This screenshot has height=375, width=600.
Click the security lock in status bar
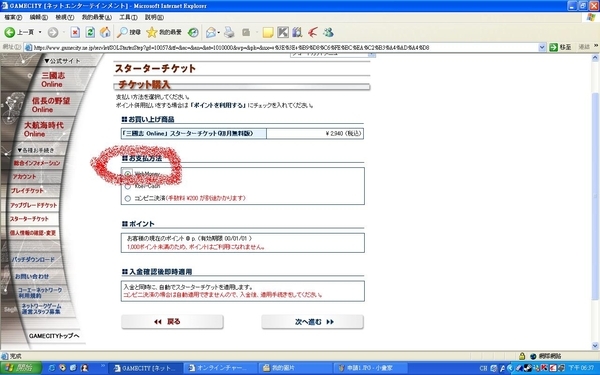point(522,356)
